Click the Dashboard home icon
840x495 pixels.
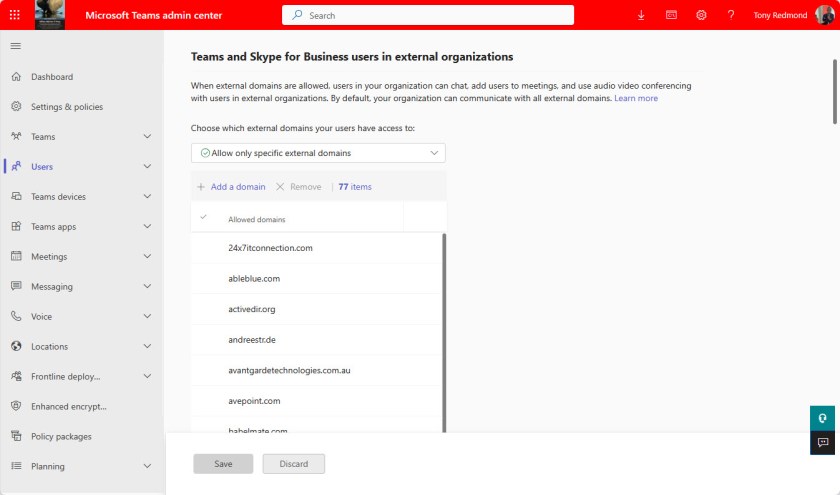pos(16,77)
